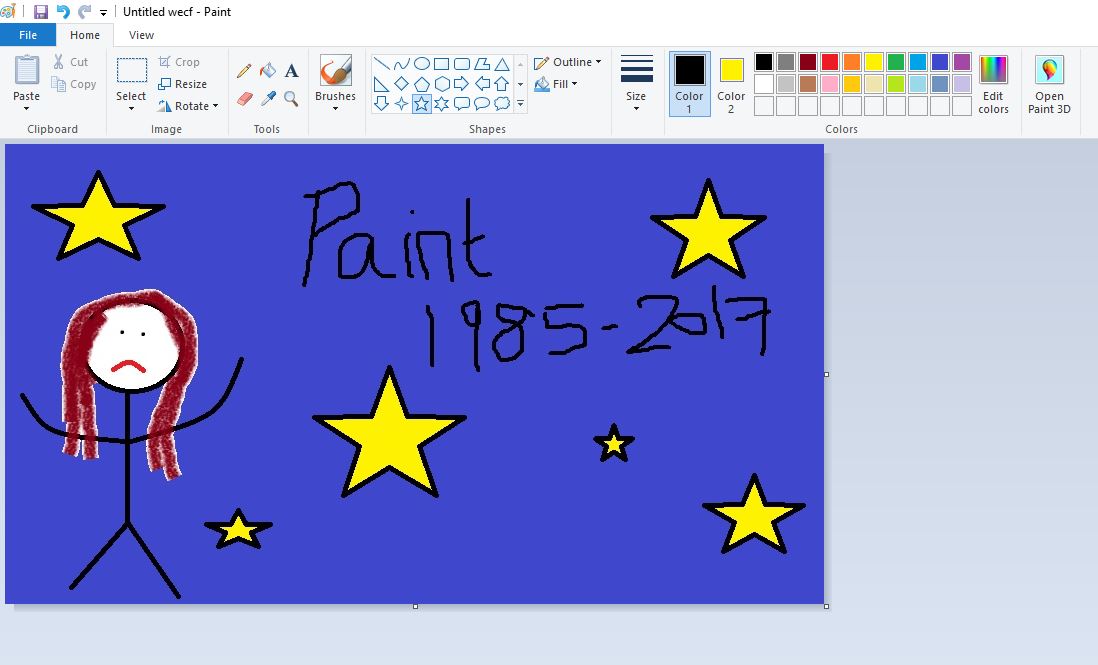1098x665 pixels.
Task: Choose the Triangle shape
Action: 501,64
